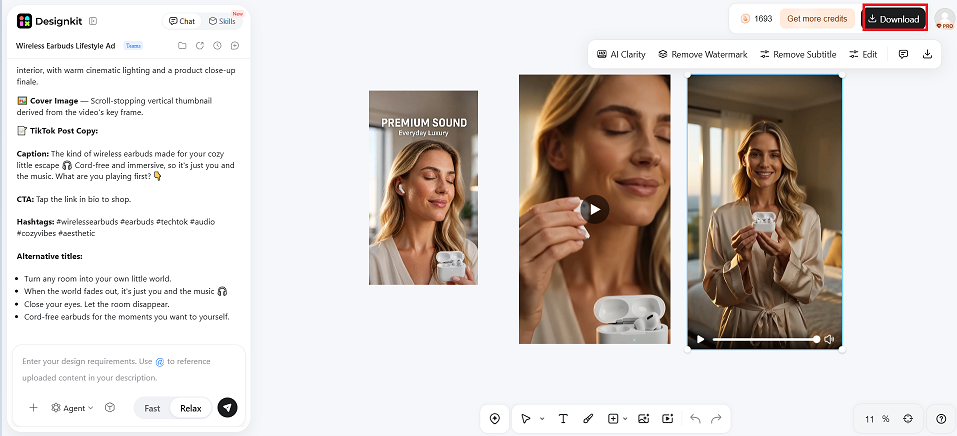This screenshot has width=957, height=436.
Task: Add attachment with the plus icon
Action: (34, 407)
